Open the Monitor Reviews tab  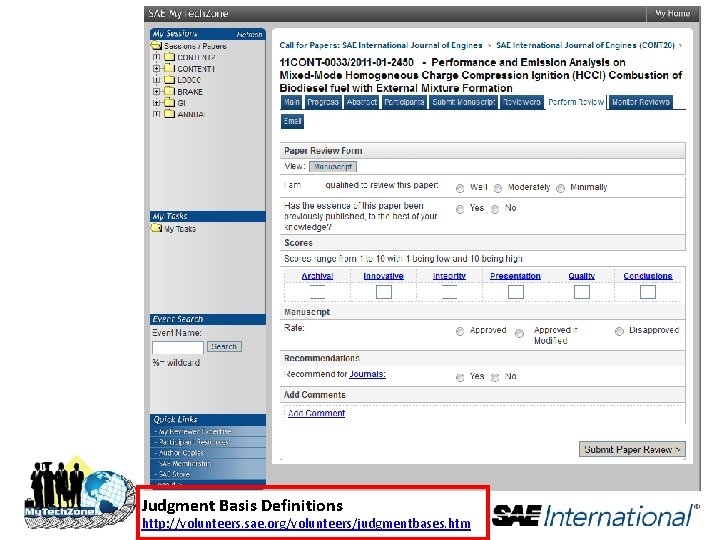tap(641, 102)
